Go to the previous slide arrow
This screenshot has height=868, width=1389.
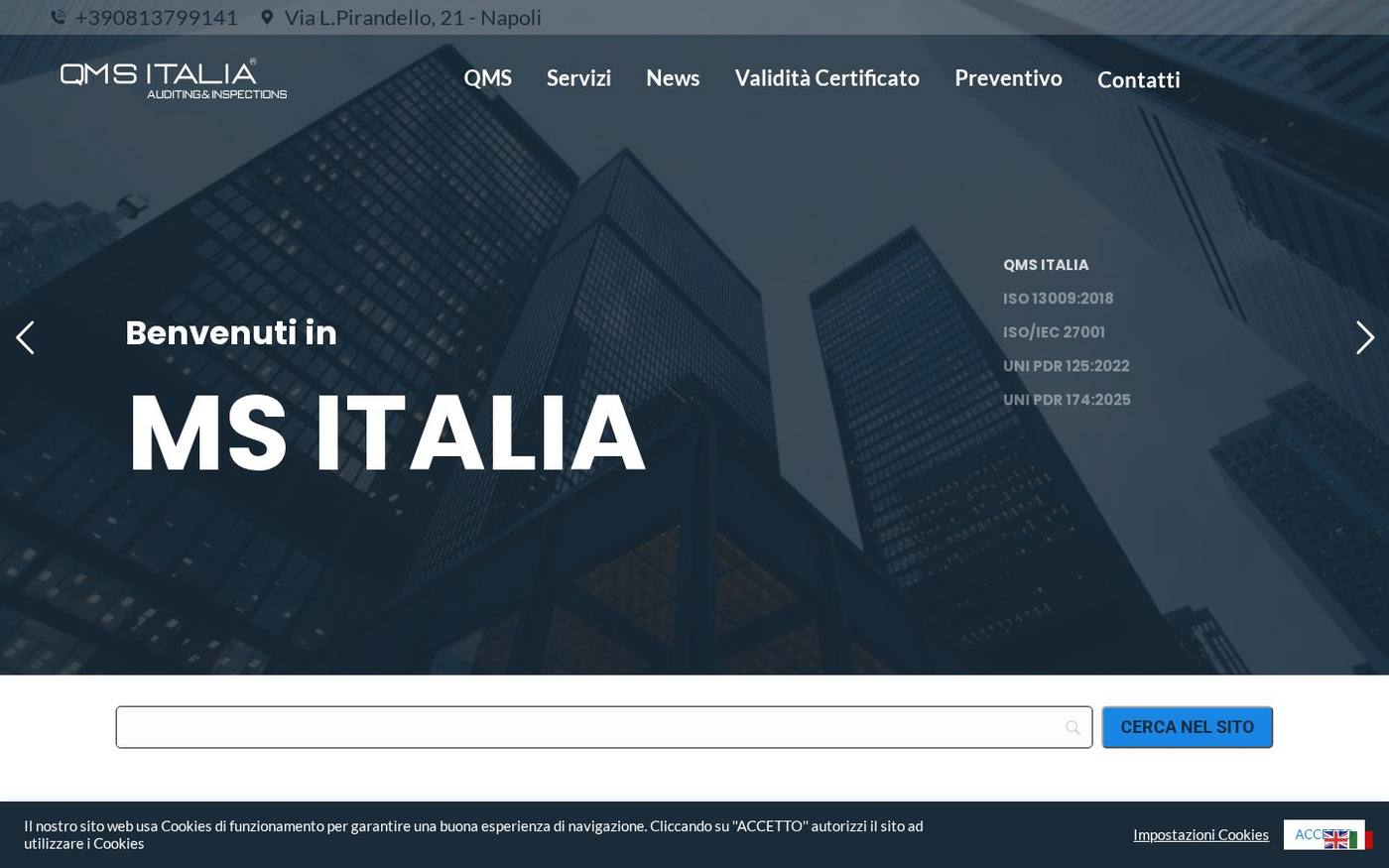[25, 337]
